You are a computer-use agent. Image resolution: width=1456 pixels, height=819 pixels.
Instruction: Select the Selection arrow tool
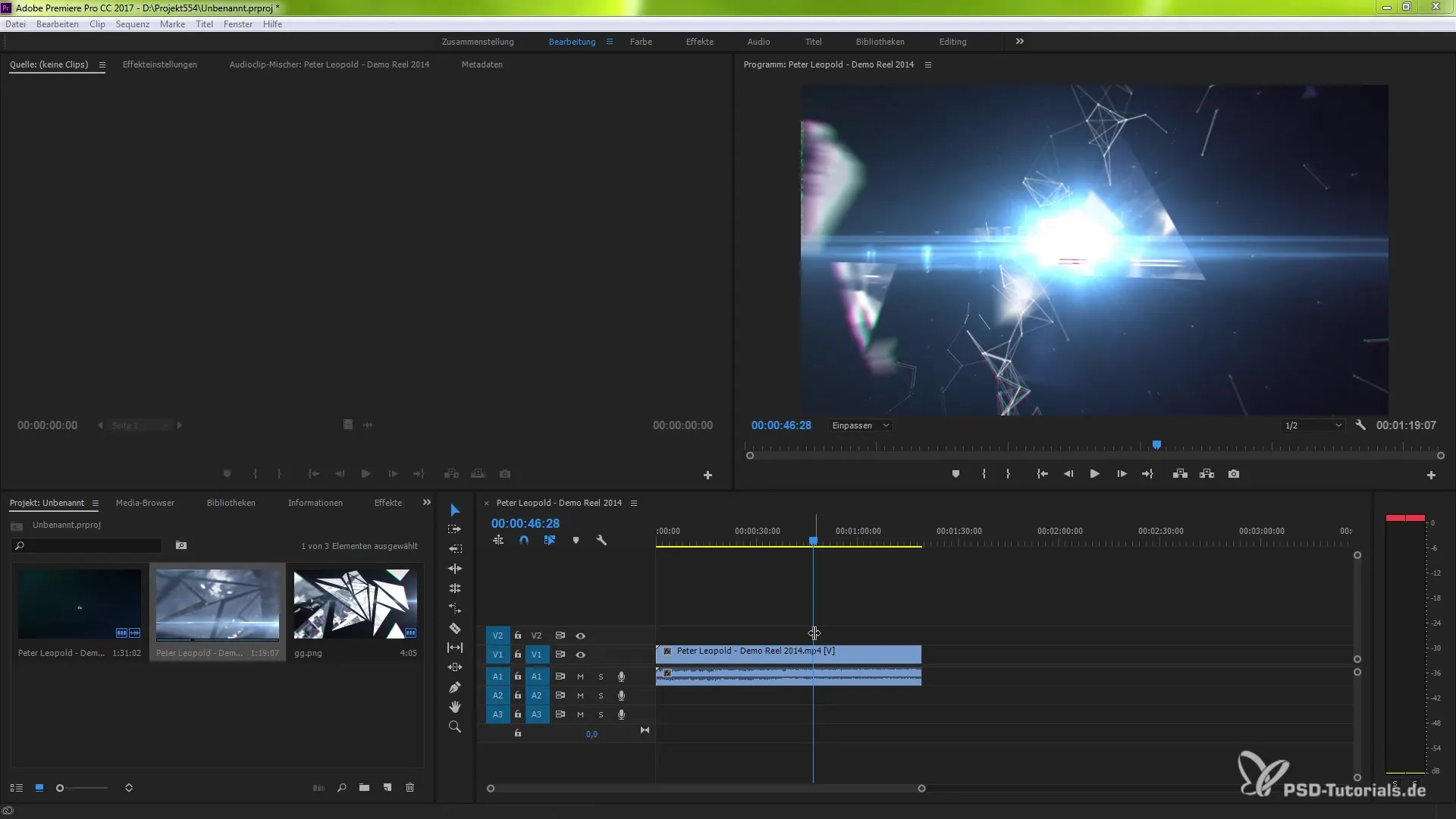click(455, 510)
